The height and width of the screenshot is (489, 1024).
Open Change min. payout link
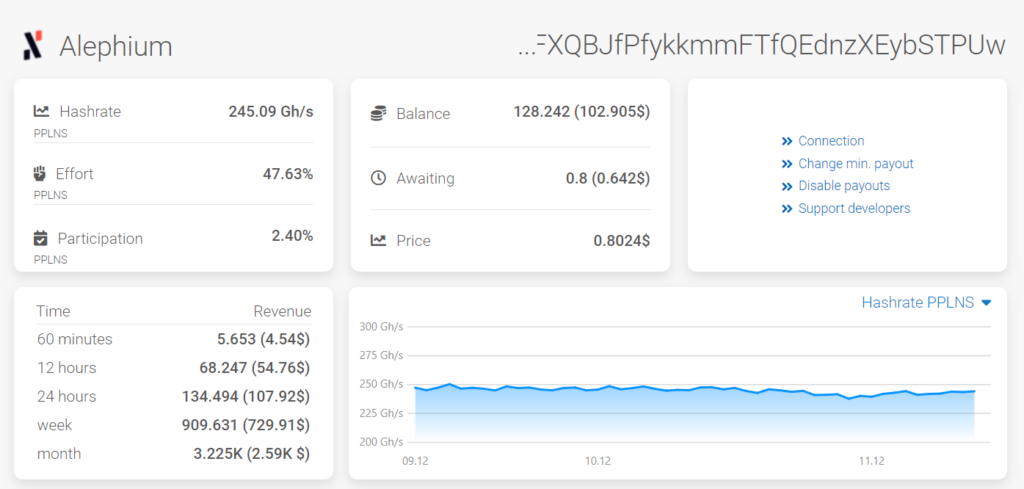[x=856, y=164]
